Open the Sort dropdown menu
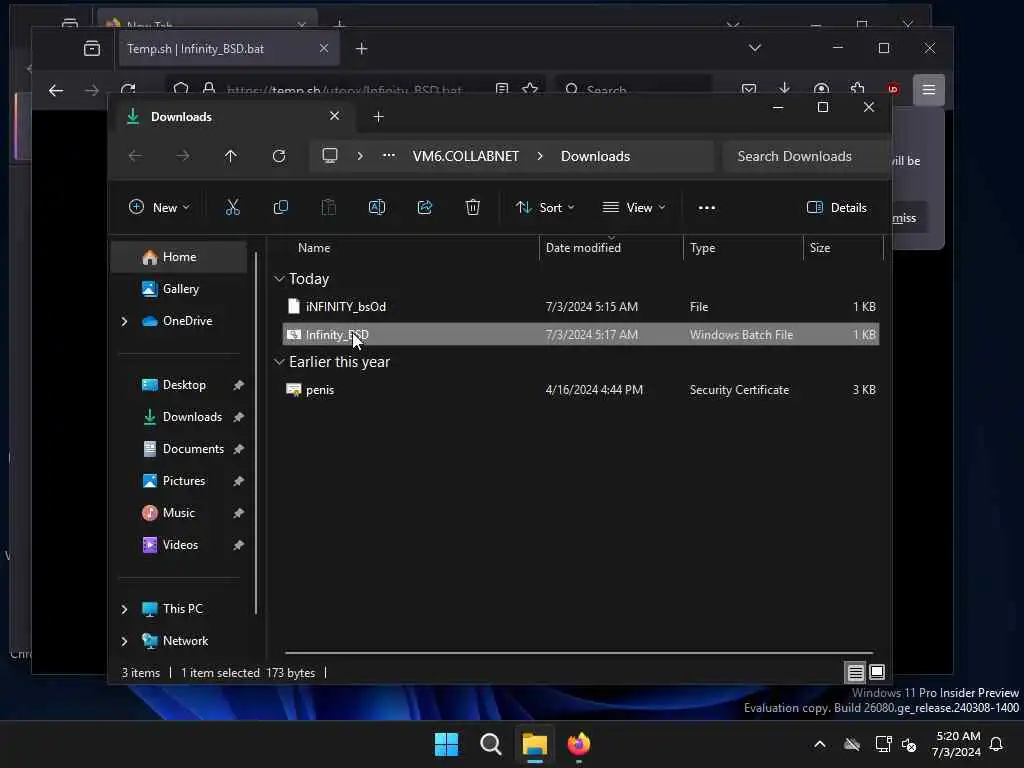Screen dimensions: 1024x768 545,208
